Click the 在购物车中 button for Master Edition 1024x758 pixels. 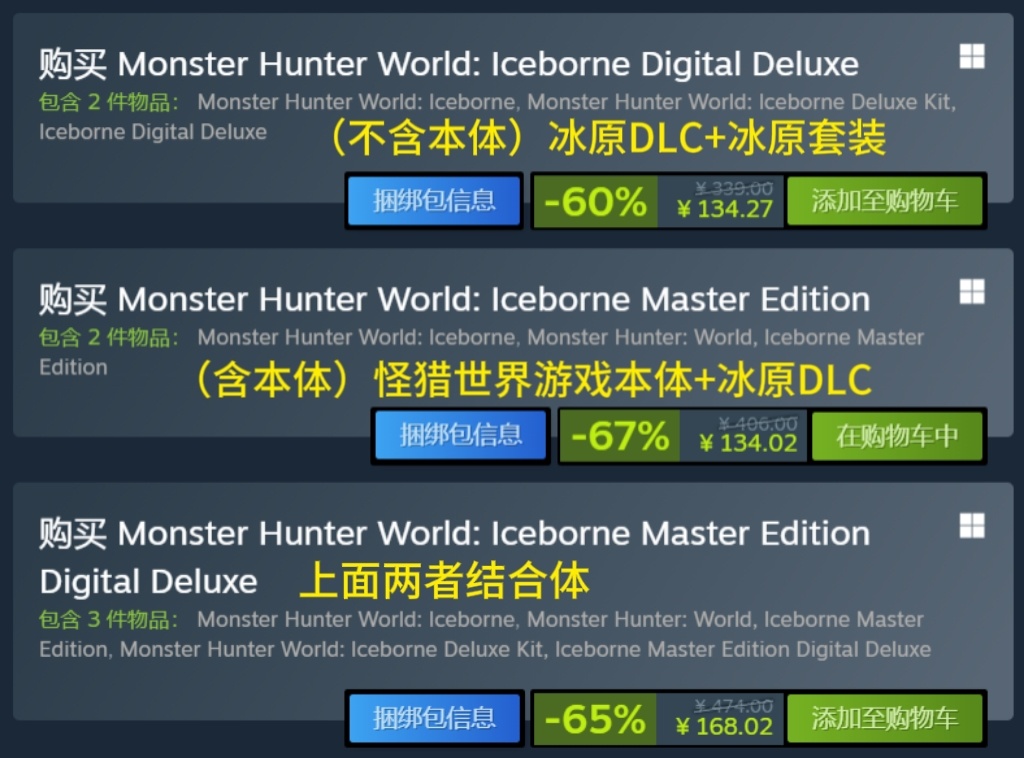(897, 435)
